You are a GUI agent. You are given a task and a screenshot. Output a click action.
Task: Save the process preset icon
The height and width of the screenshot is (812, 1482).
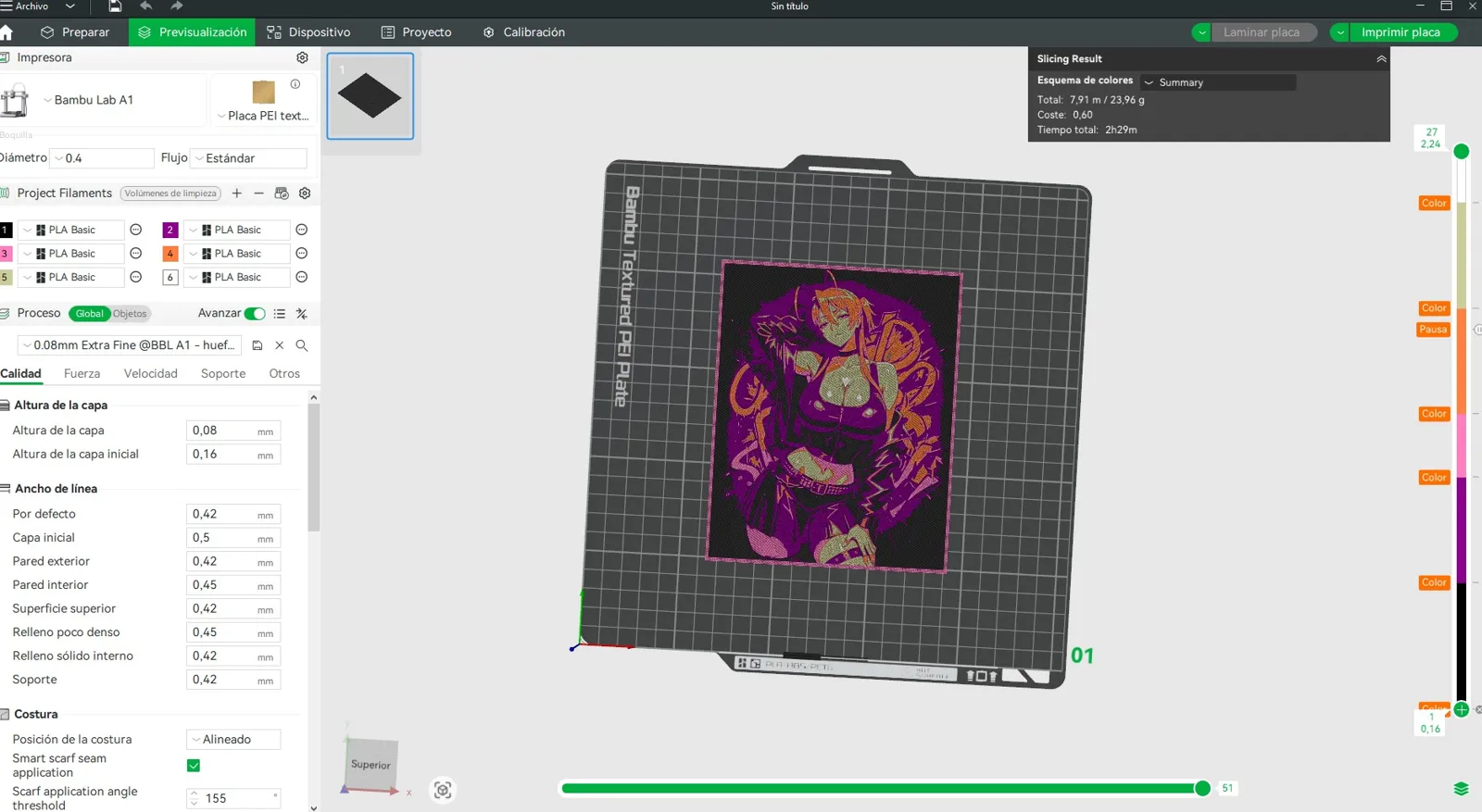point(257,345)
